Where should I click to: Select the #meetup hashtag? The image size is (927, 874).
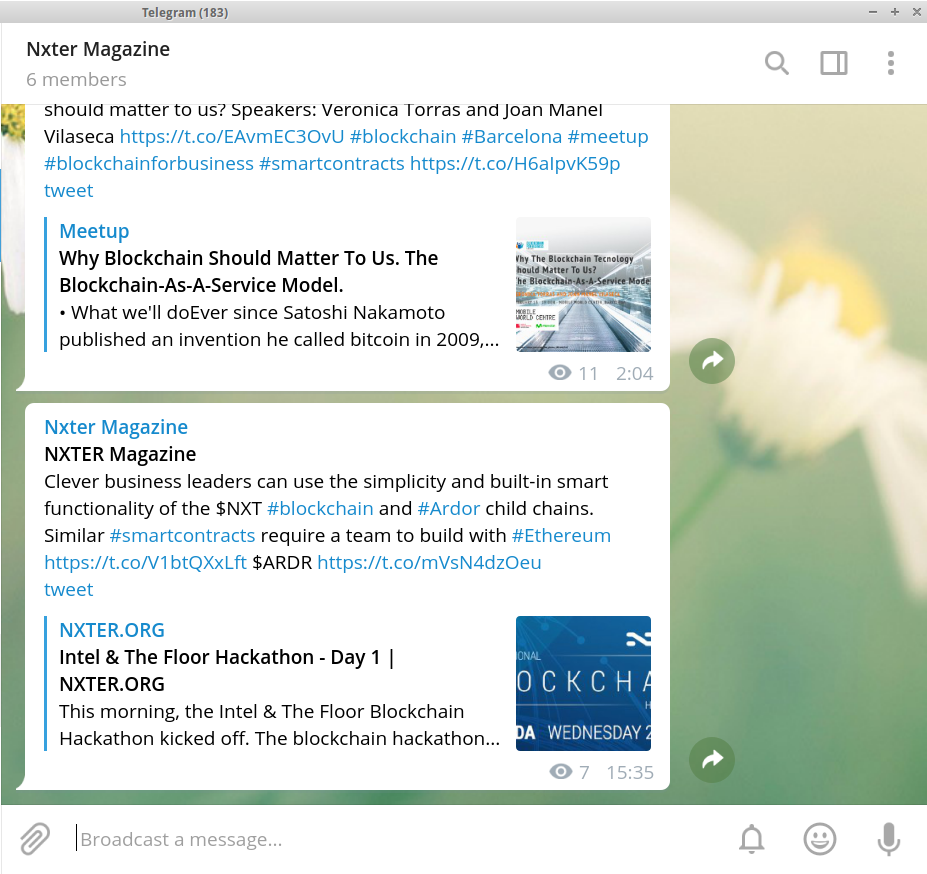[x=608, y=137]
